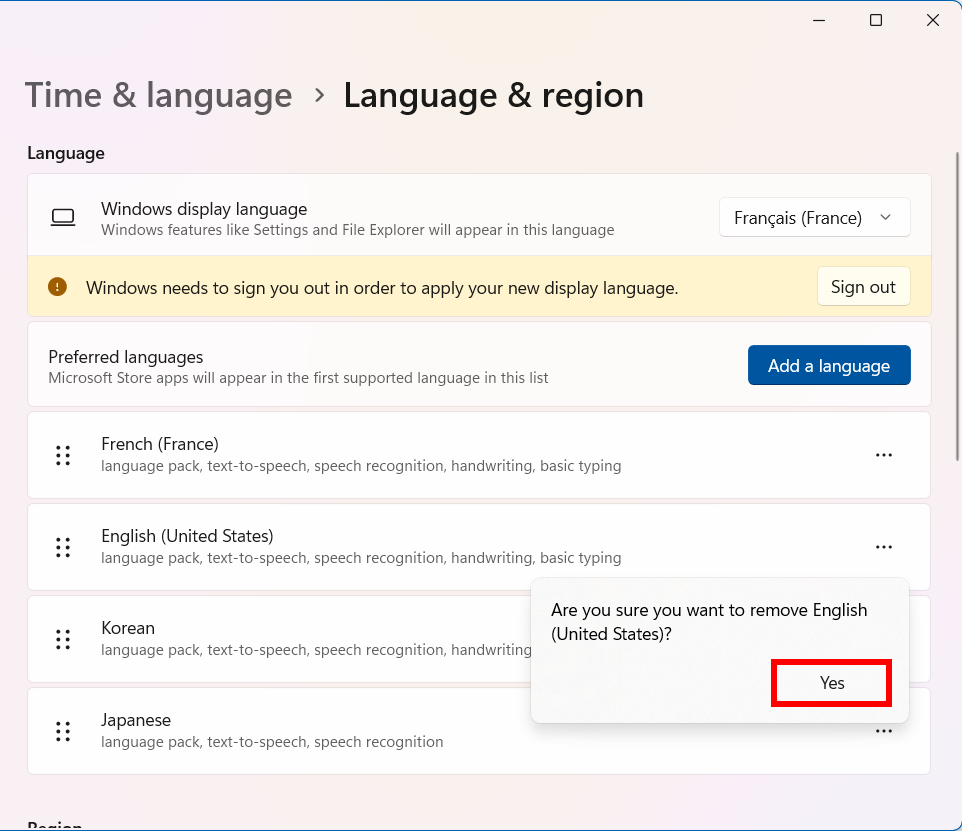
Task: Click the laptop icon beside Windows display language
Action: coord(63,218)
